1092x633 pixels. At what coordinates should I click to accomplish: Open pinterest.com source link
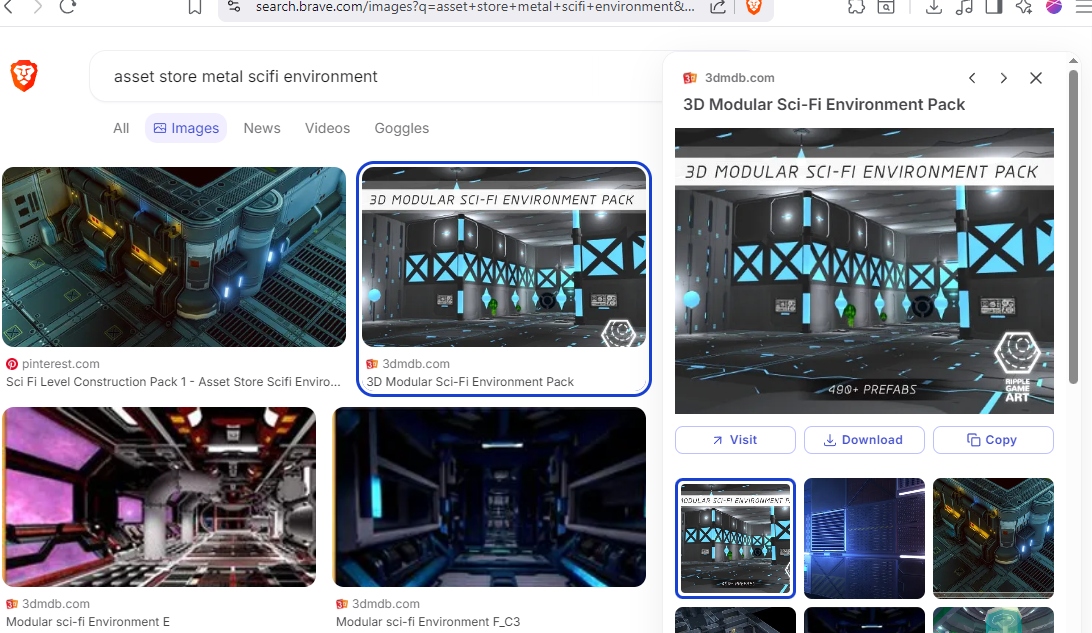coord(61,364)
